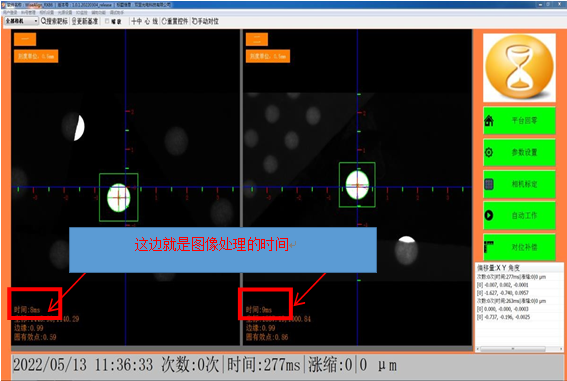Click the 手动对位 toolbar button
The image size is (567, 381).
click(205, 21)
